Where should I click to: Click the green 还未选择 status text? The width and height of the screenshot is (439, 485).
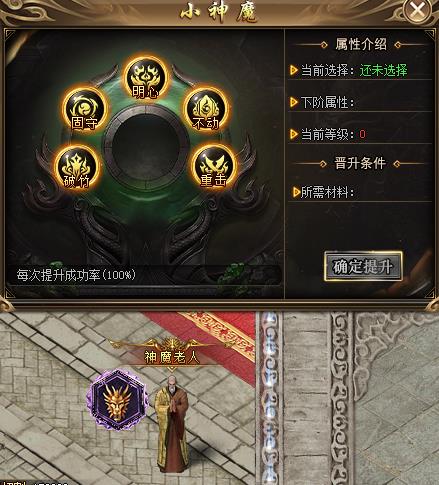pyautogui.click(x=383, y=70)
